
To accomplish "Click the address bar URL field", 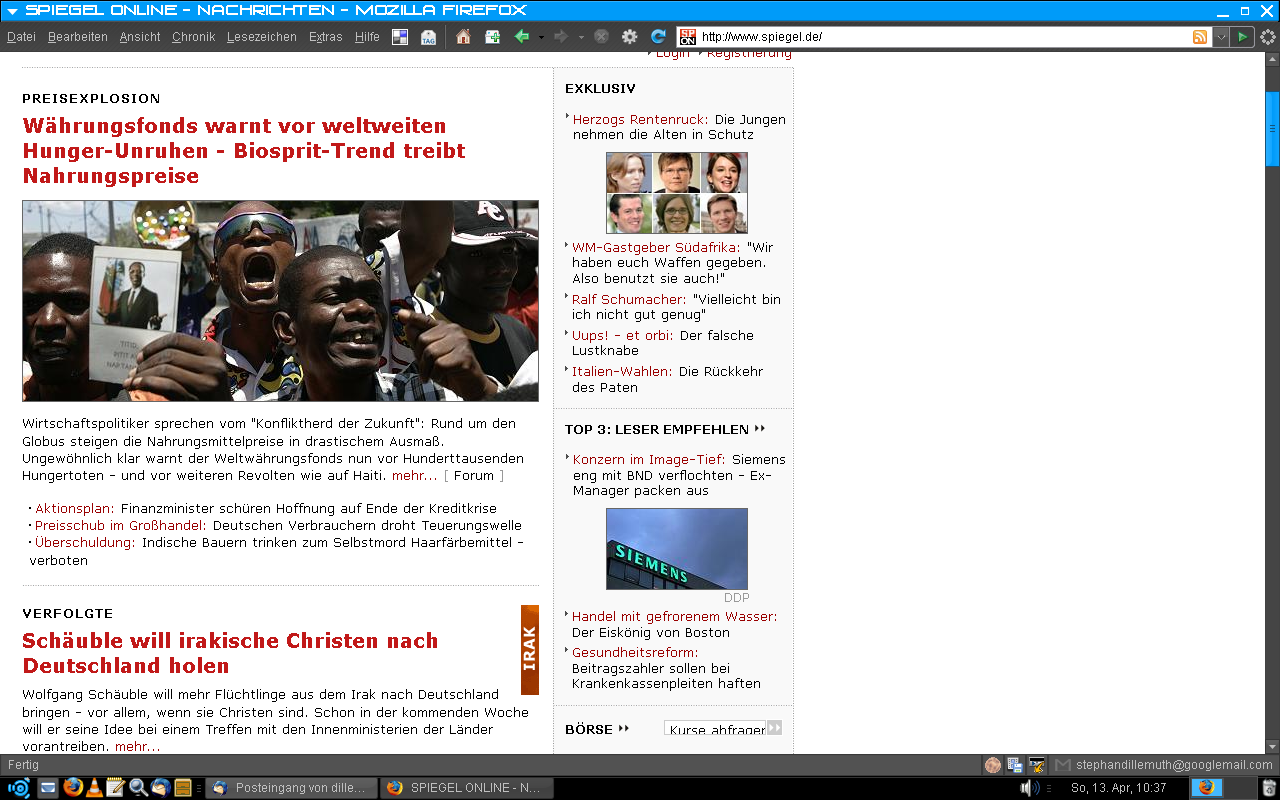I will click(944, 37).
